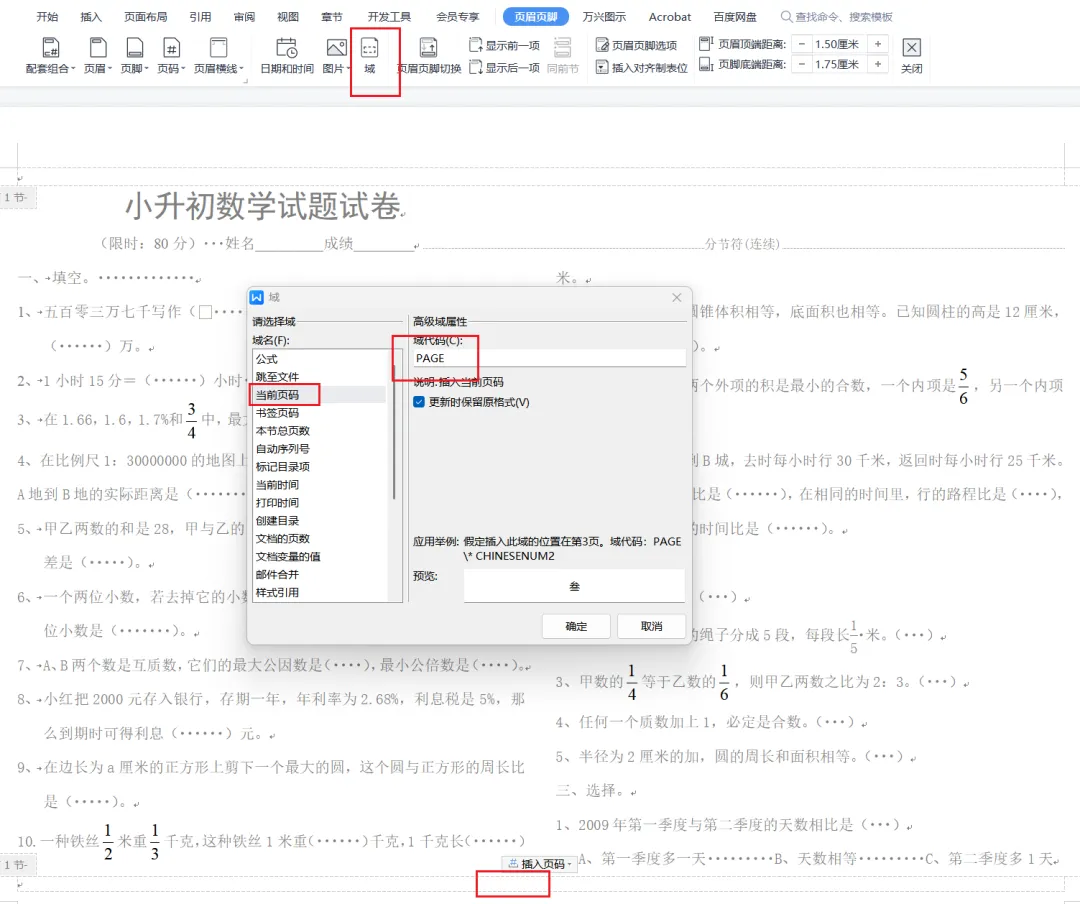This screenshot has height=904, width=1080.
Task: Increase 页脚底端距离 with plus button
Action: (878, 65)
